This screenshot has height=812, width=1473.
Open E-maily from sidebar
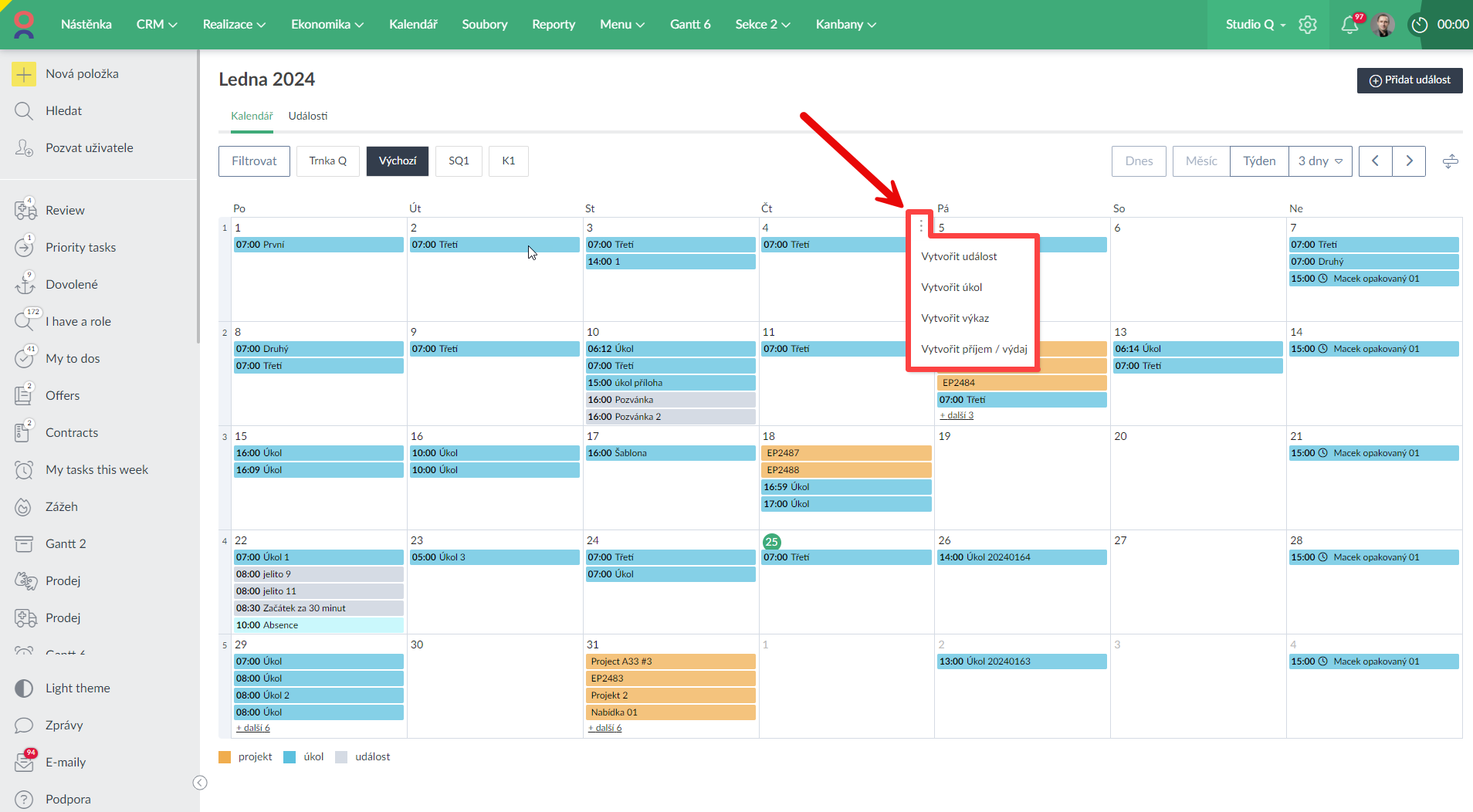point(66,762)
